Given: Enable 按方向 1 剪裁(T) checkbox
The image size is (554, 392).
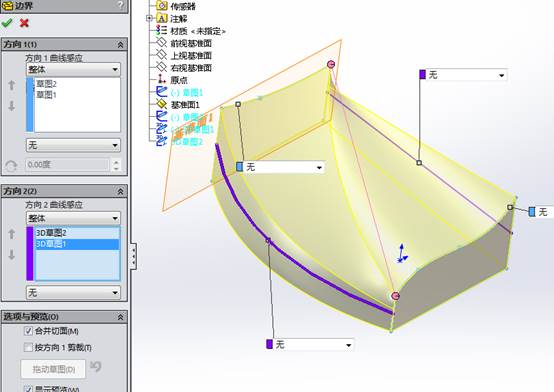Looking at the screenshot, I should click(x=28, y=347).
